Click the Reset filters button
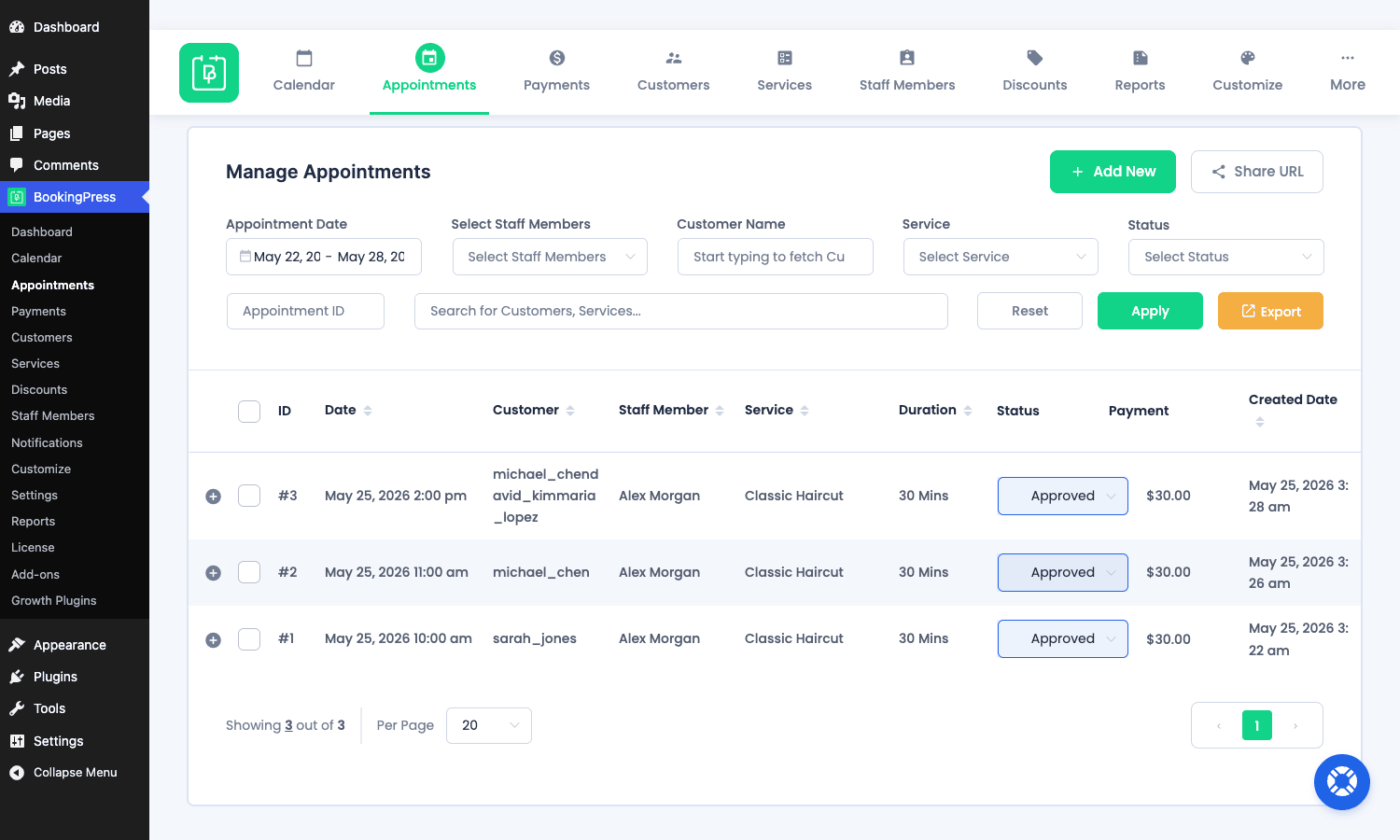 [1029, 311]
